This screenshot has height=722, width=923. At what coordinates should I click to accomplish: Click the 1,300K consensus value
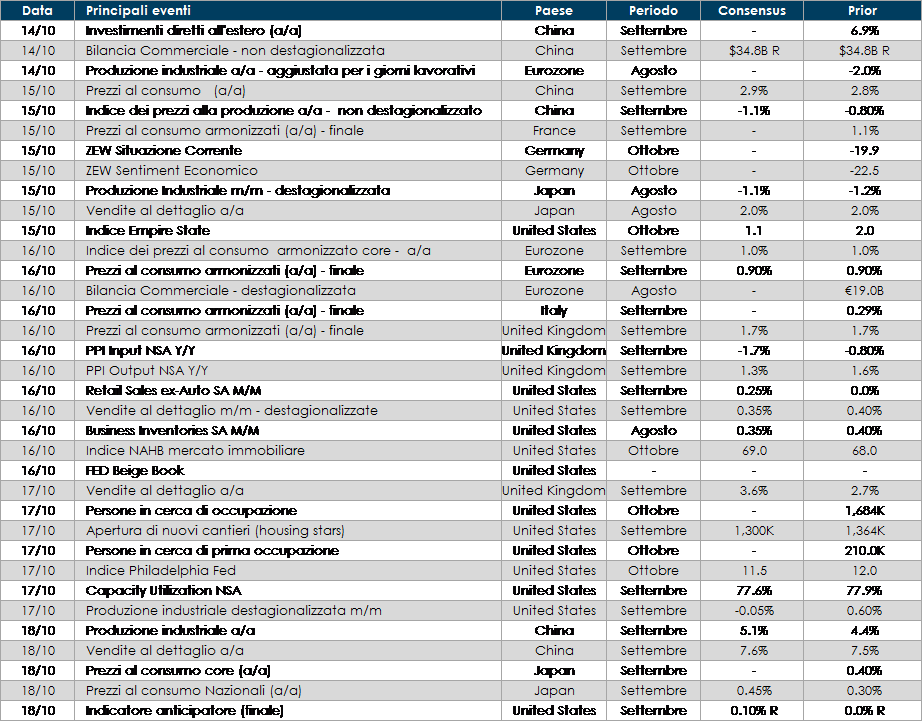[753, 531]
